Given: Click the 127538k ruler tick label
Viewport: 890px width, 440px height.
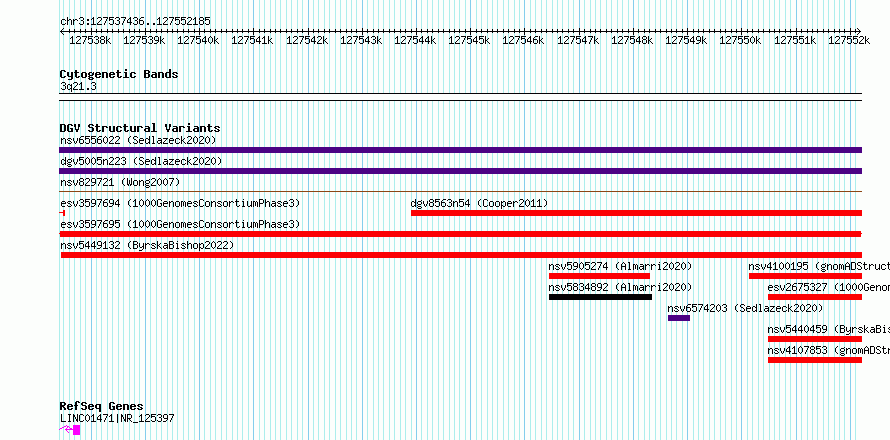Looking at the screenshot, I should point(90,40).
